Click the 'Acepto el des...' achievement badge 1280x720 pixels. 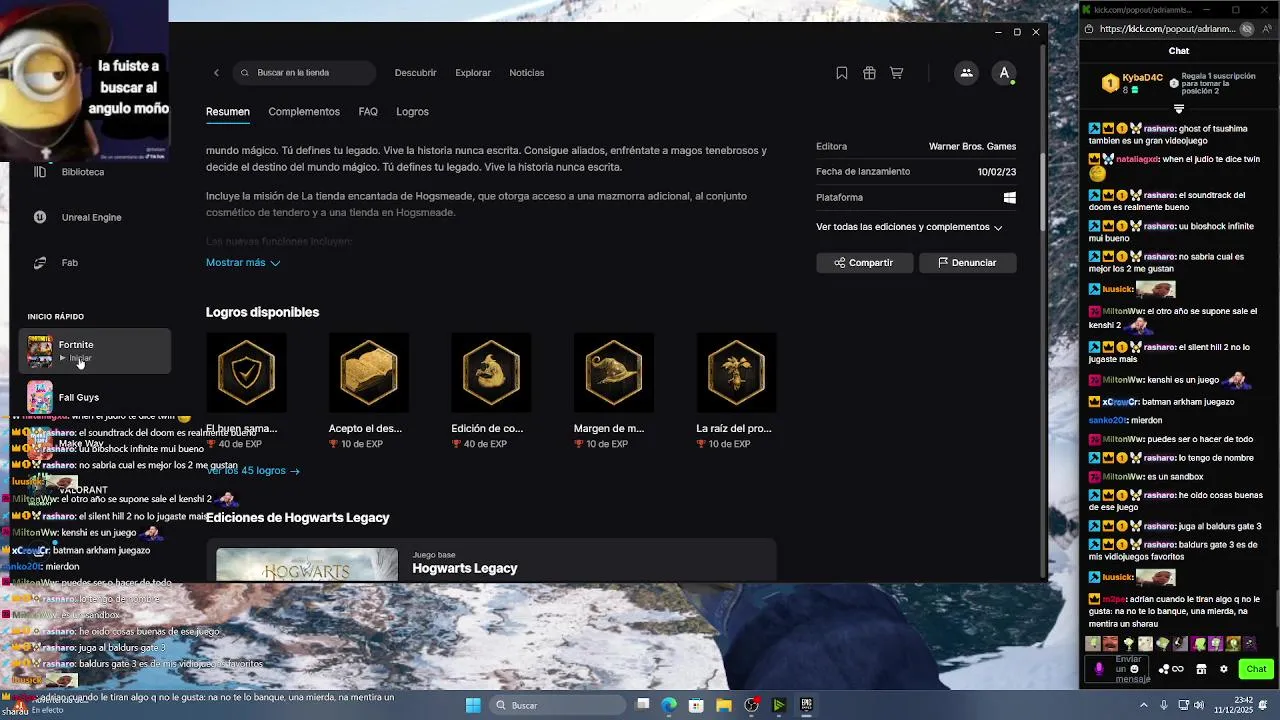pos(369,372)
